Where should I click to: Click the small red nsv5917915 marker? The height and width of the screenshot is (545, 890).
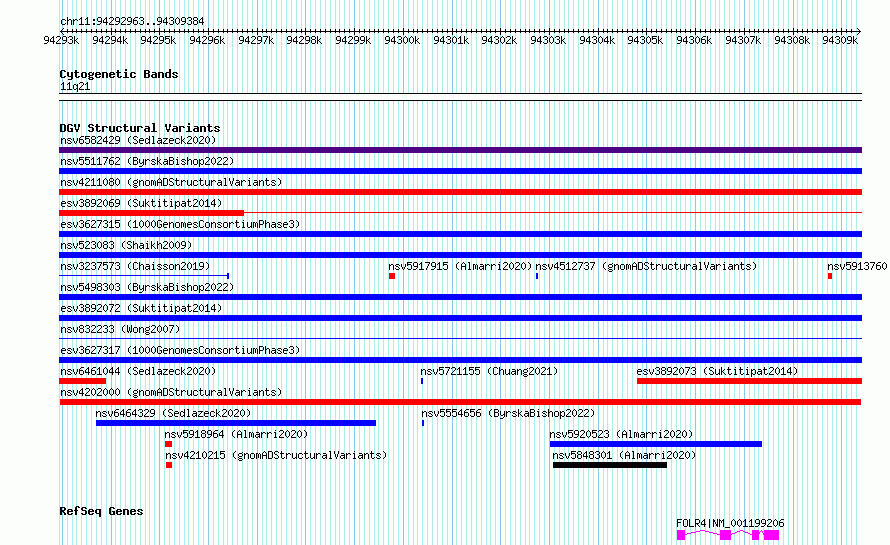pyautogui.click(x=392, y=276)
